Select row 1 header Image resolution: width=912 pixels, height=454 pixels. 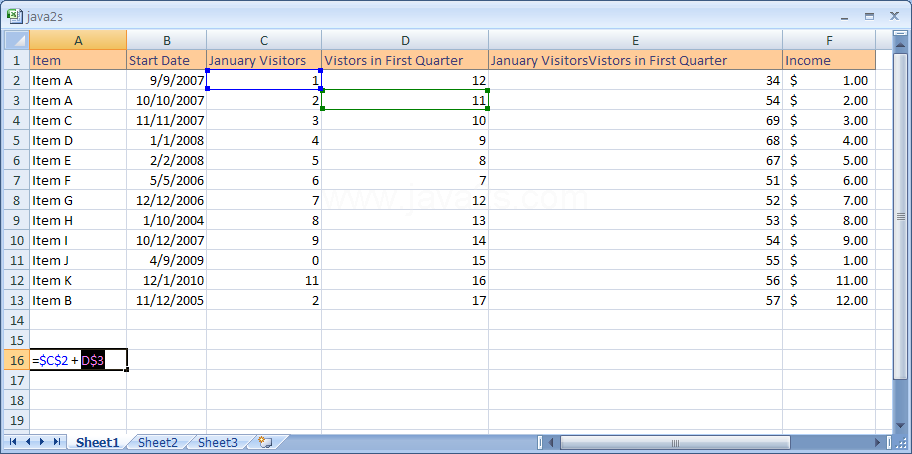(x=17, y=60)
